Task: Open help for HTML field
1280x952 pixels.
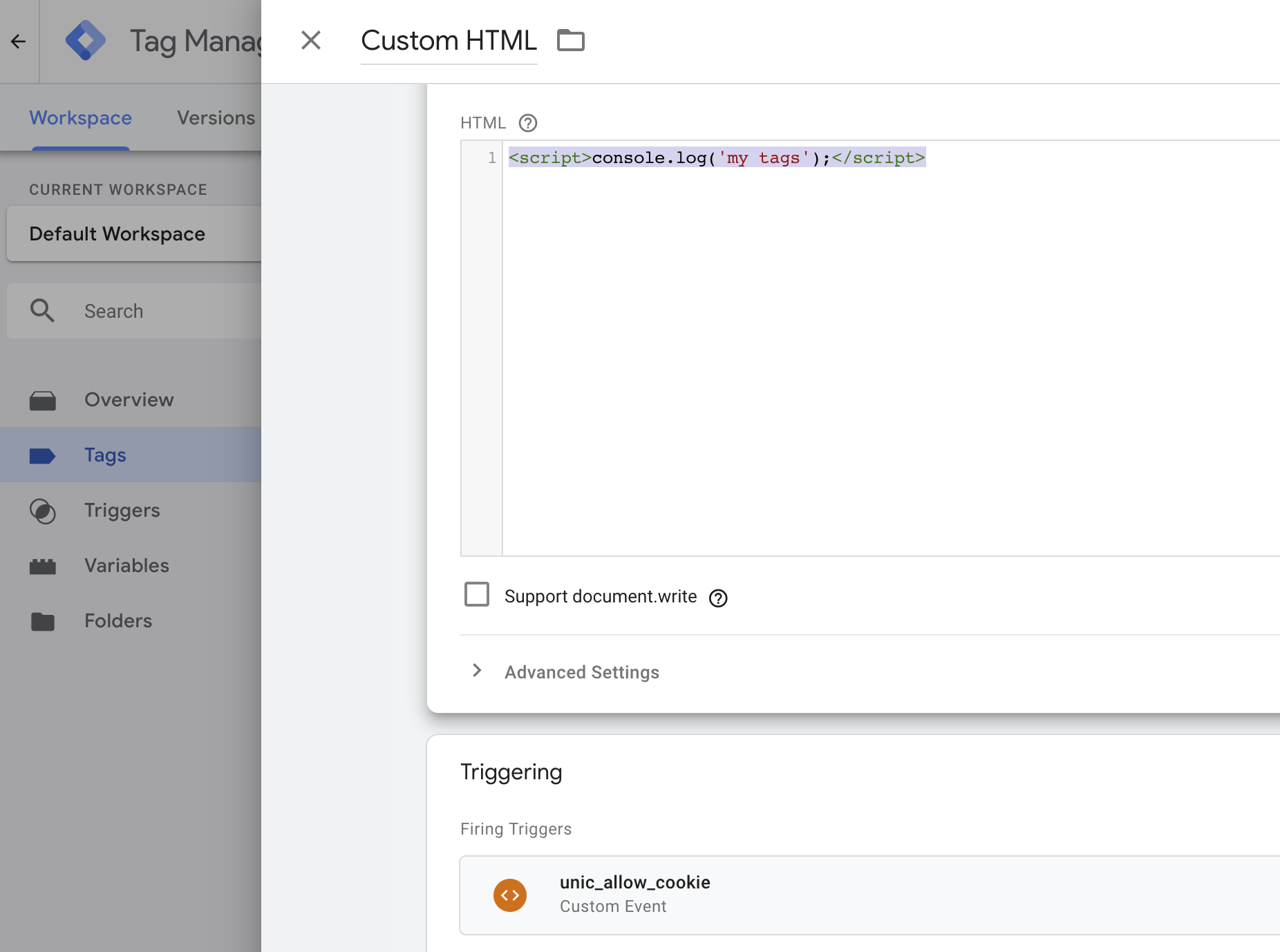Action: tap(528, 123)
